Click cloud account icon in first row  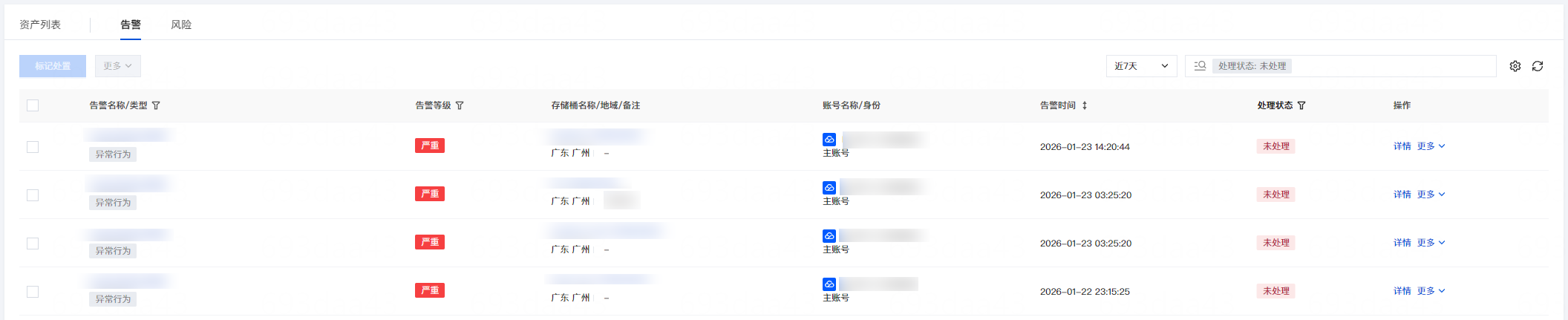click(x=829, y=140)
